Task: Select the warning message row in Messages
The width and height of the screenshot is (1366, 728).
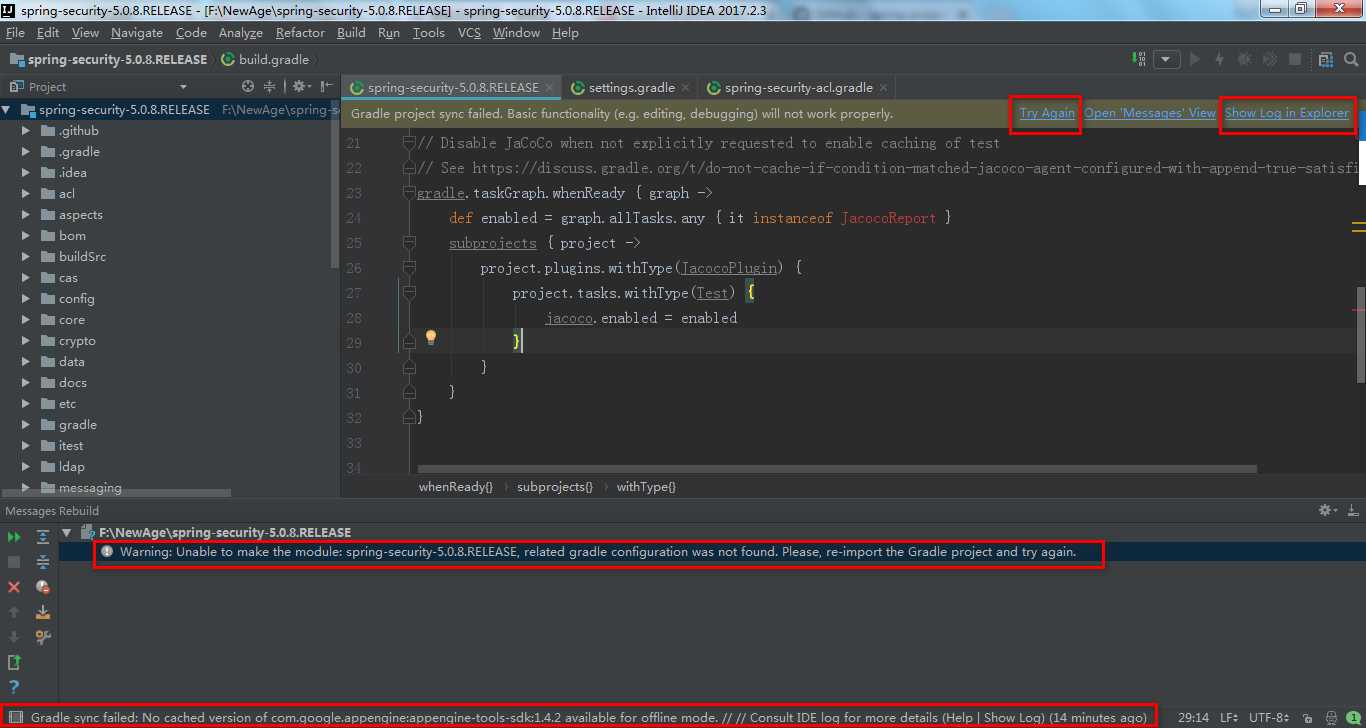Action: (712, 552)
